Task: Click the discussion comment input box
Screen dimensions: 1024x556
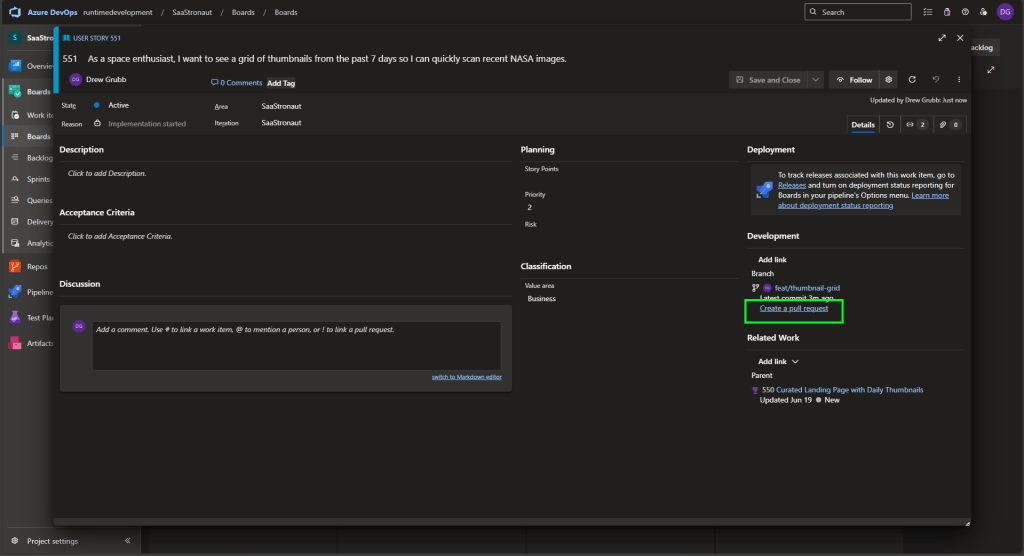Action: tap(296, 345)
